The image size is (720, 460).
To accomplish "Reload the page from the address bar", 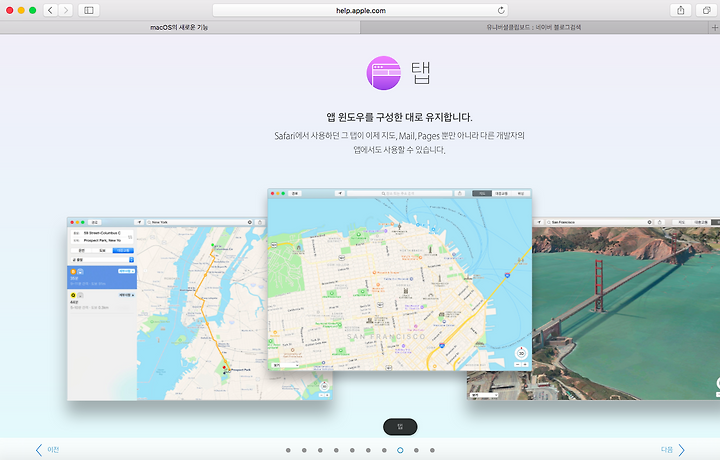I will (501, 10).
